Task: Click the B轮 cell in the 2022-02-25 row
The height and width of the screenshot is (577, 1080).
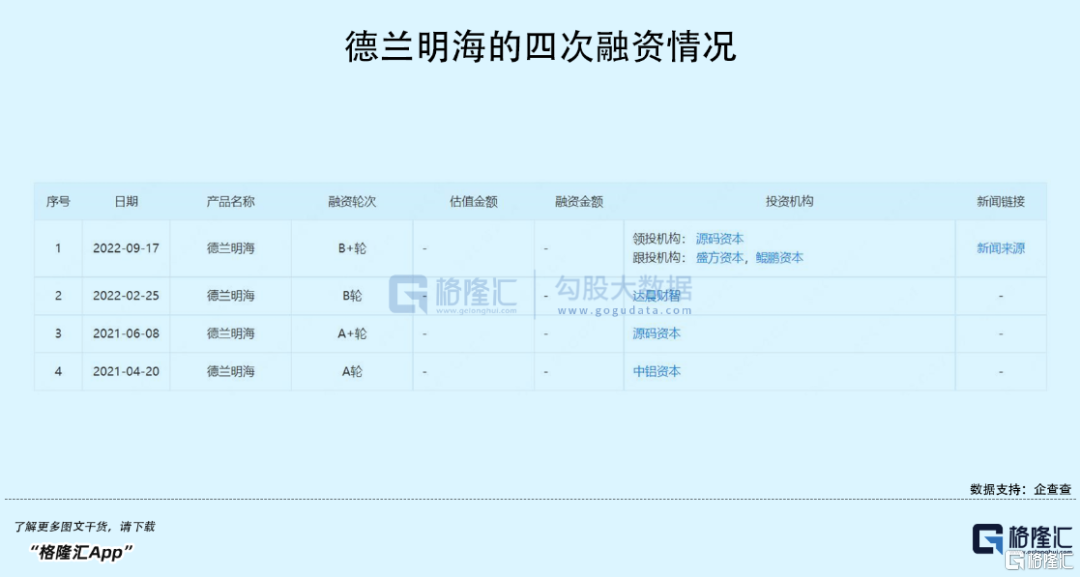Action: pyautogui.click(x=352, y=295)
